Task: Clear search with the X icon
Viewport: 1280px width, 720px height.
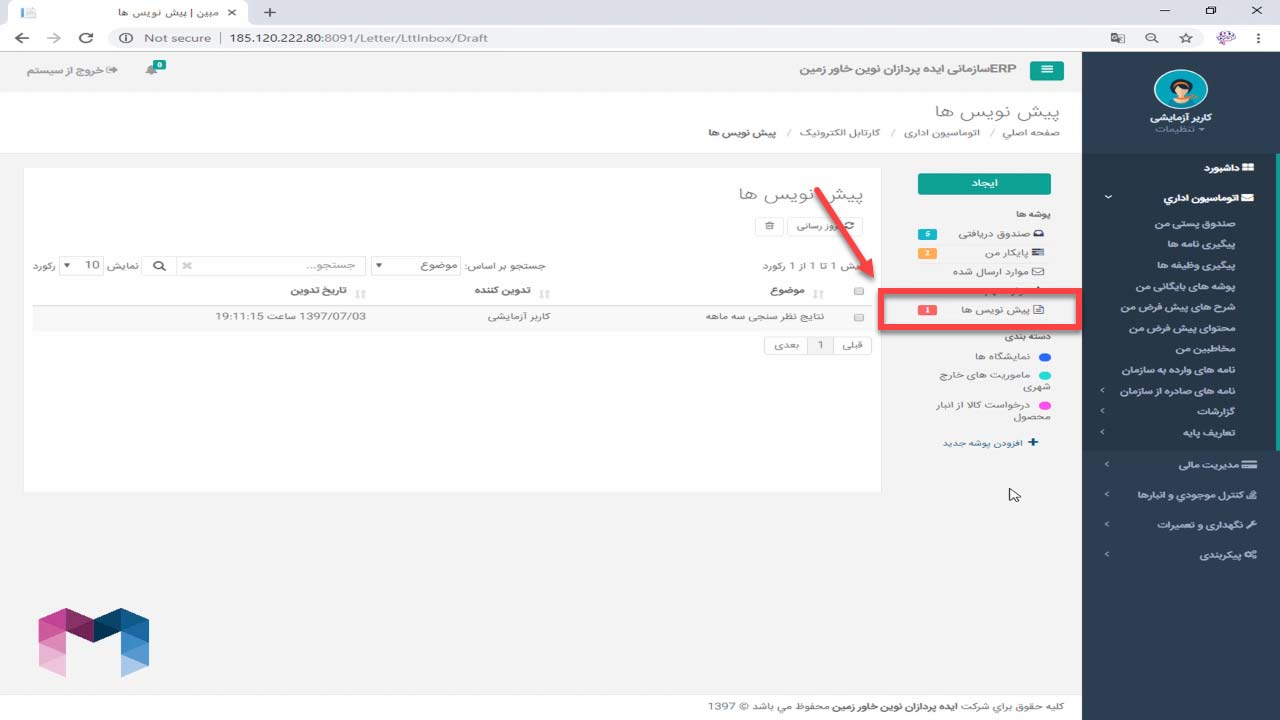Action: [x=187, y=266]
